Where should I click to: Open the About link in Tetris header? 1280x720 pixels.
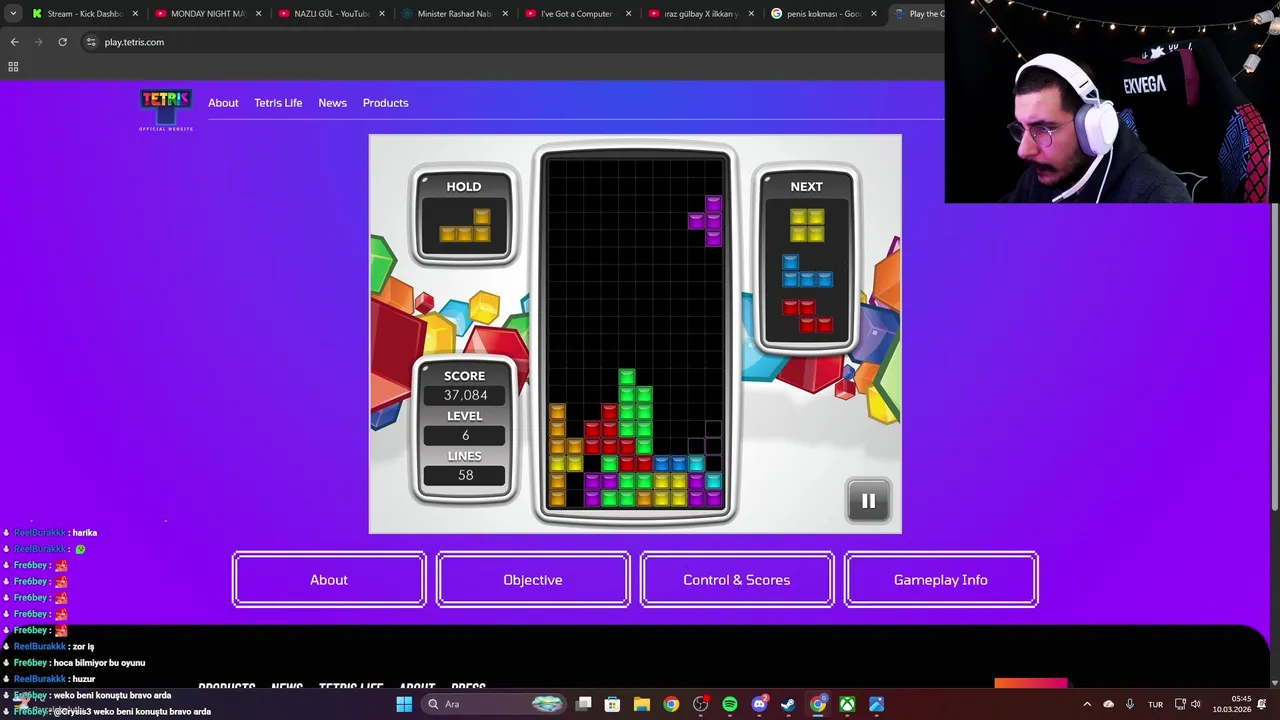point(223,103)
